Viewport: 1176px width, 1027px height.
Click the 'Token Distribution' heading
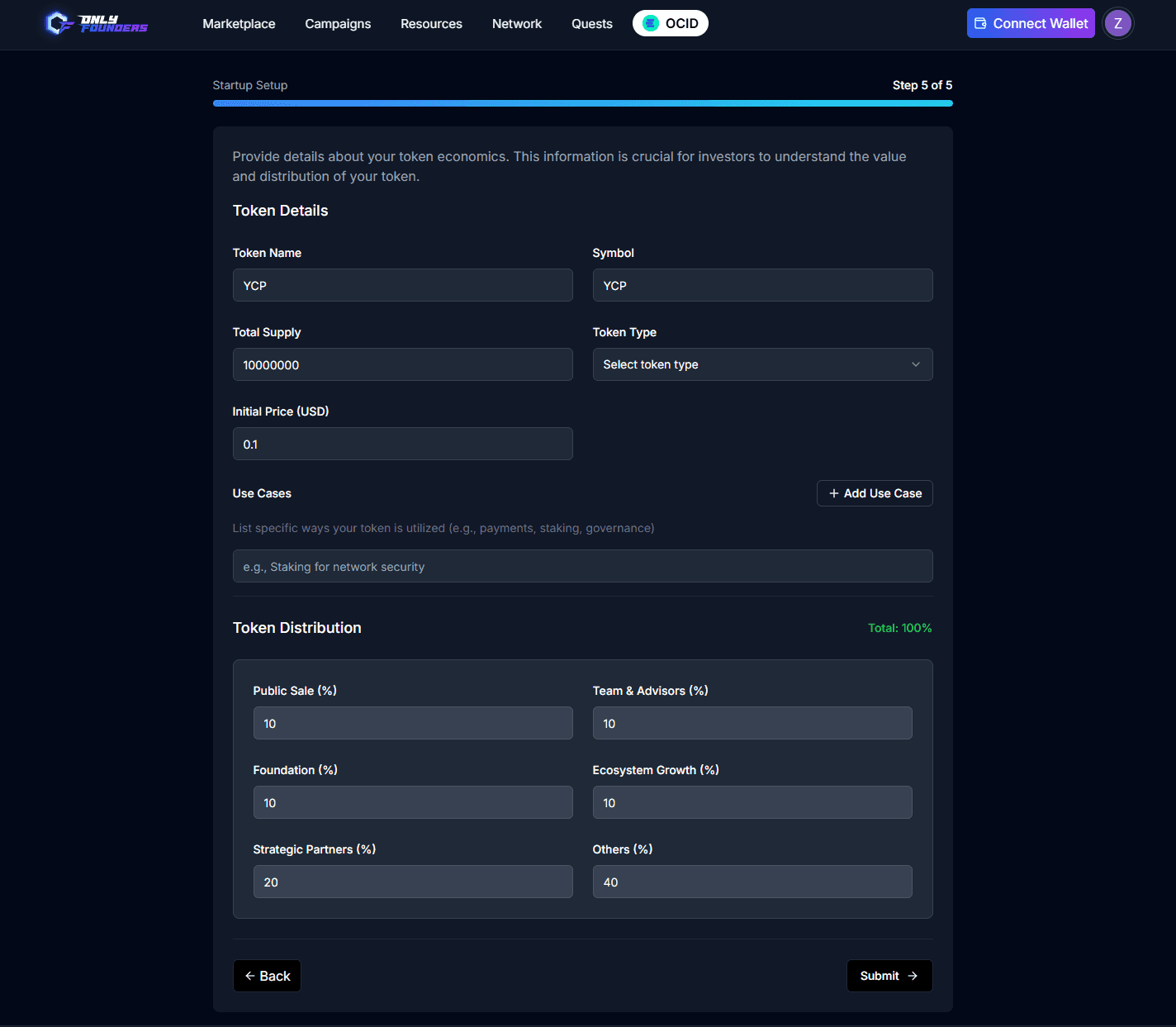[x=297, y=628]
